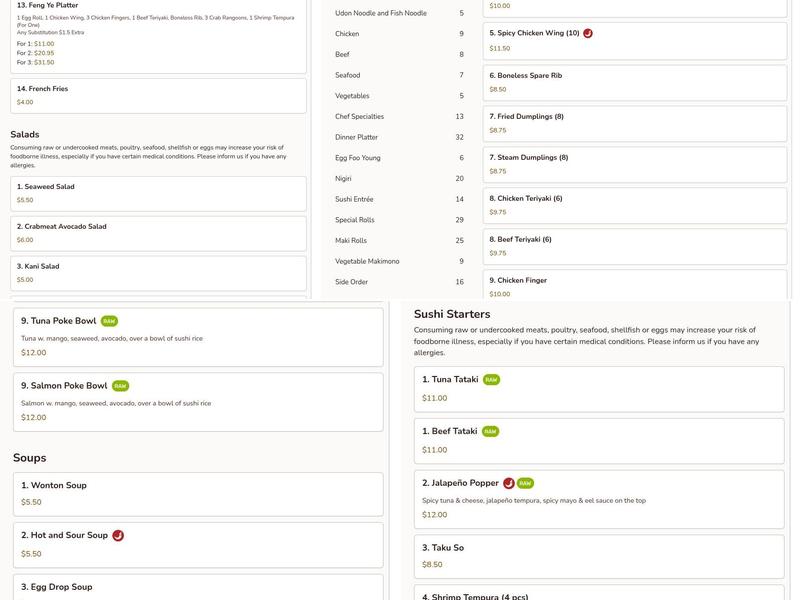
Task: Click RAW badge next to Tuna Tataki
Action: (491, 380)
